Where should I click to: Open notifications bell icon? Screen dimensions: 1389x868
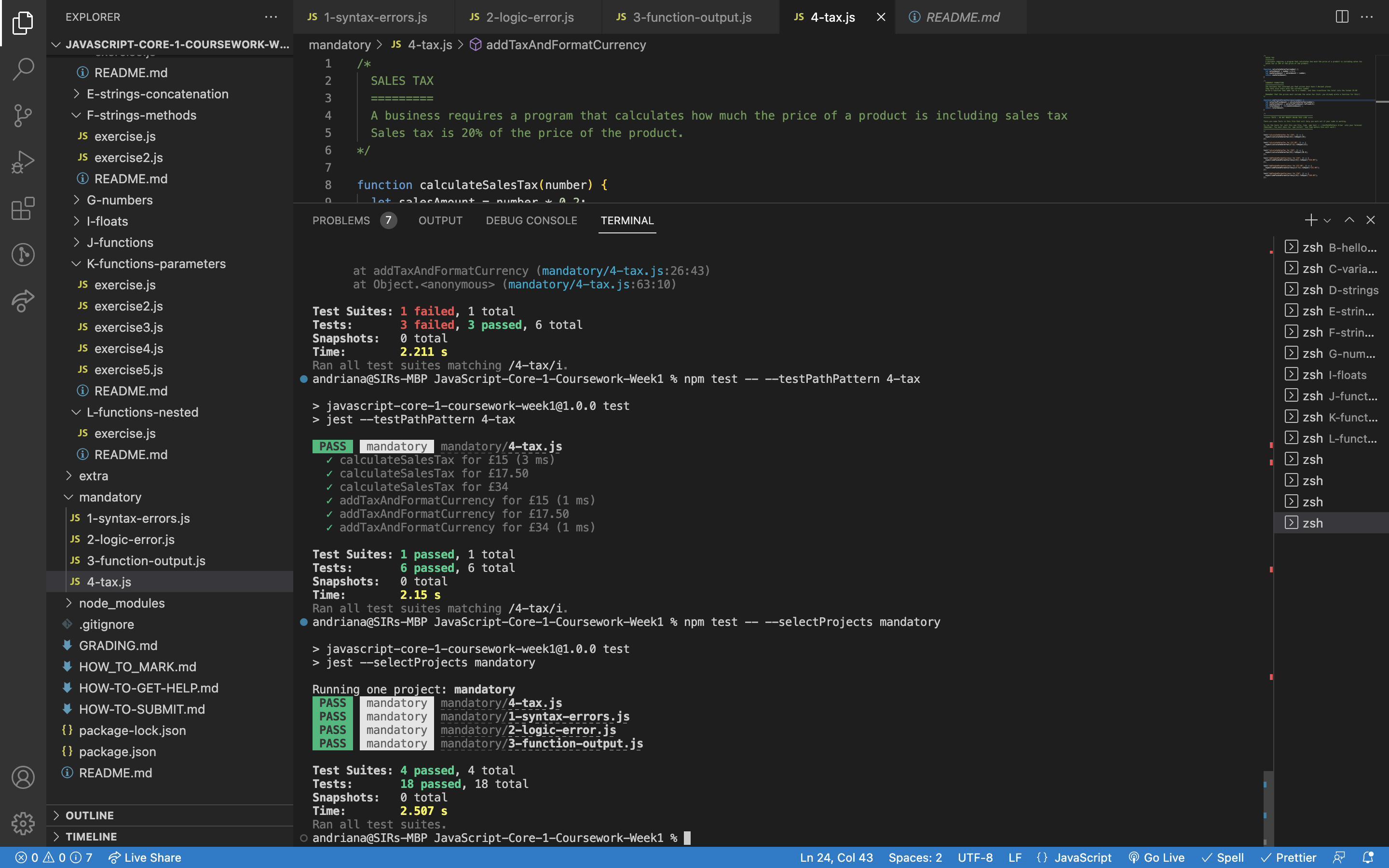(1368, 858)
